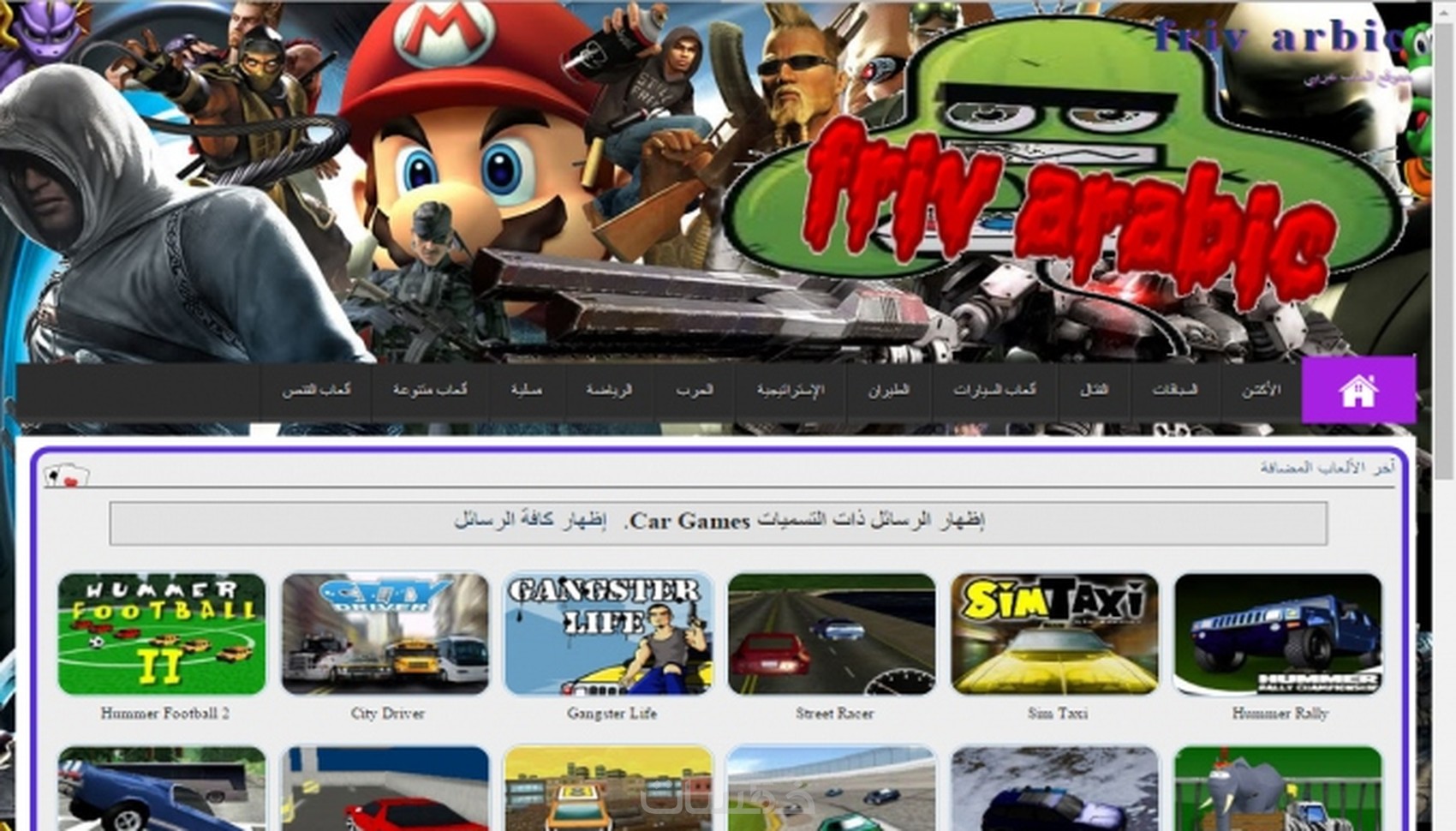Select the الطيران (Flying) menu item

pyautogui.click(x=888, y=390)
